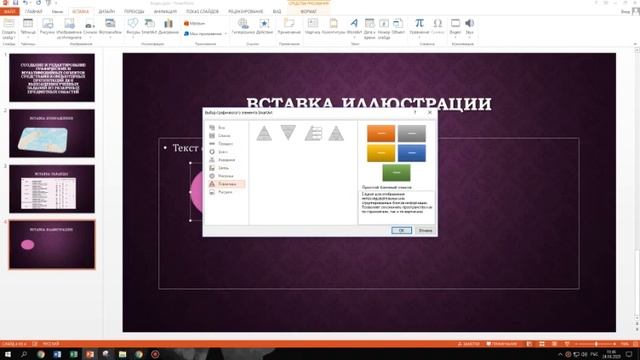Select the pyramid list SmartArt layout
This screenshot has width=640, height=360.
(x=313, y=133)
